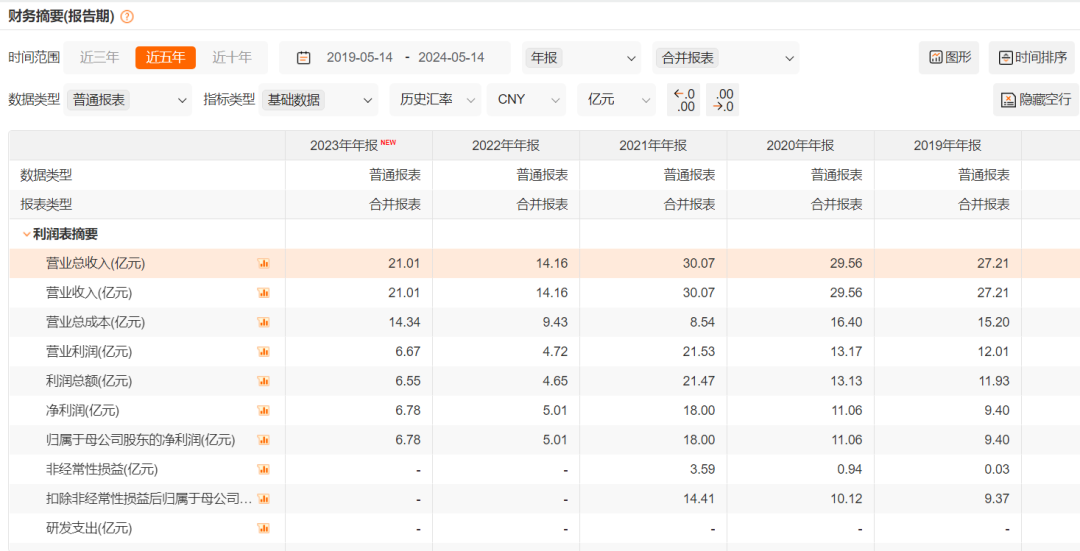
Task: Open the calendar date picker icon
Action: click(x=303, y=58)
